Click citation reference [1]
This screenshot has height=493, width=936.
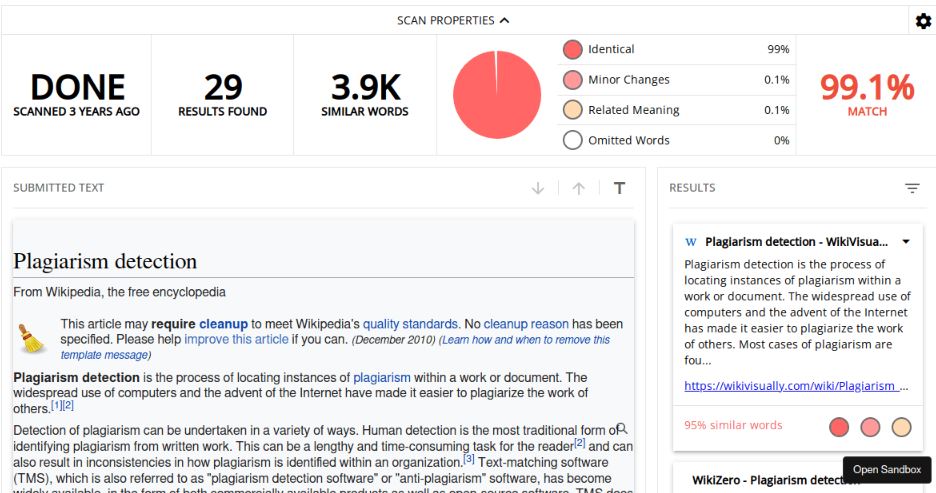pos(56,406)
